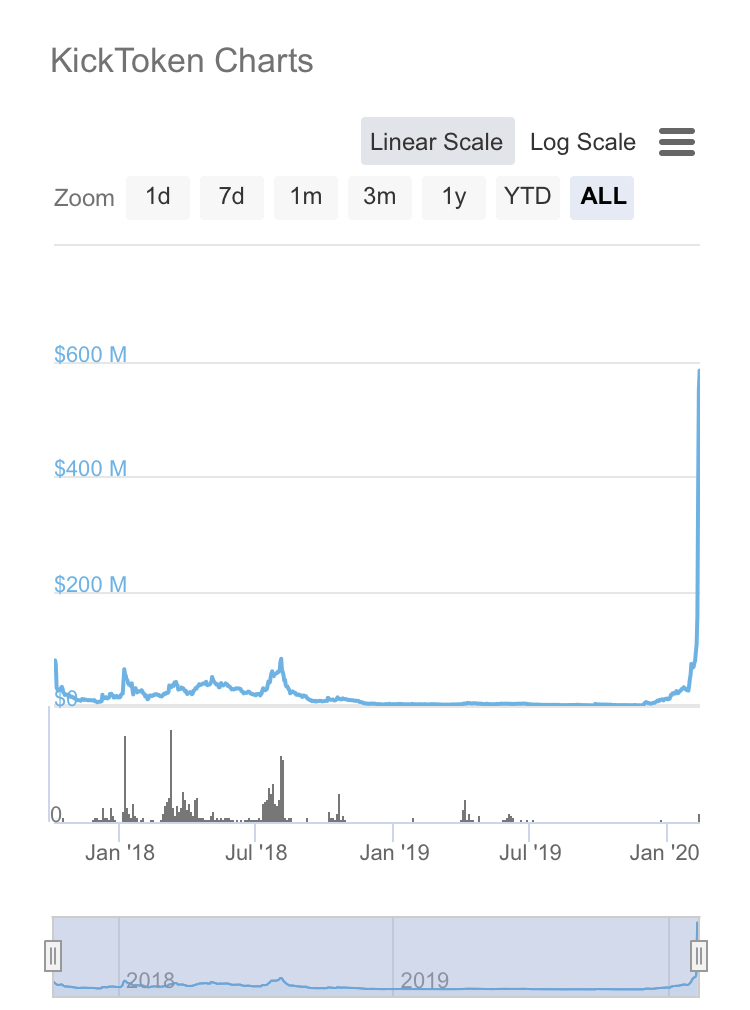Set zoom range to 7d

tap(232, 196)
